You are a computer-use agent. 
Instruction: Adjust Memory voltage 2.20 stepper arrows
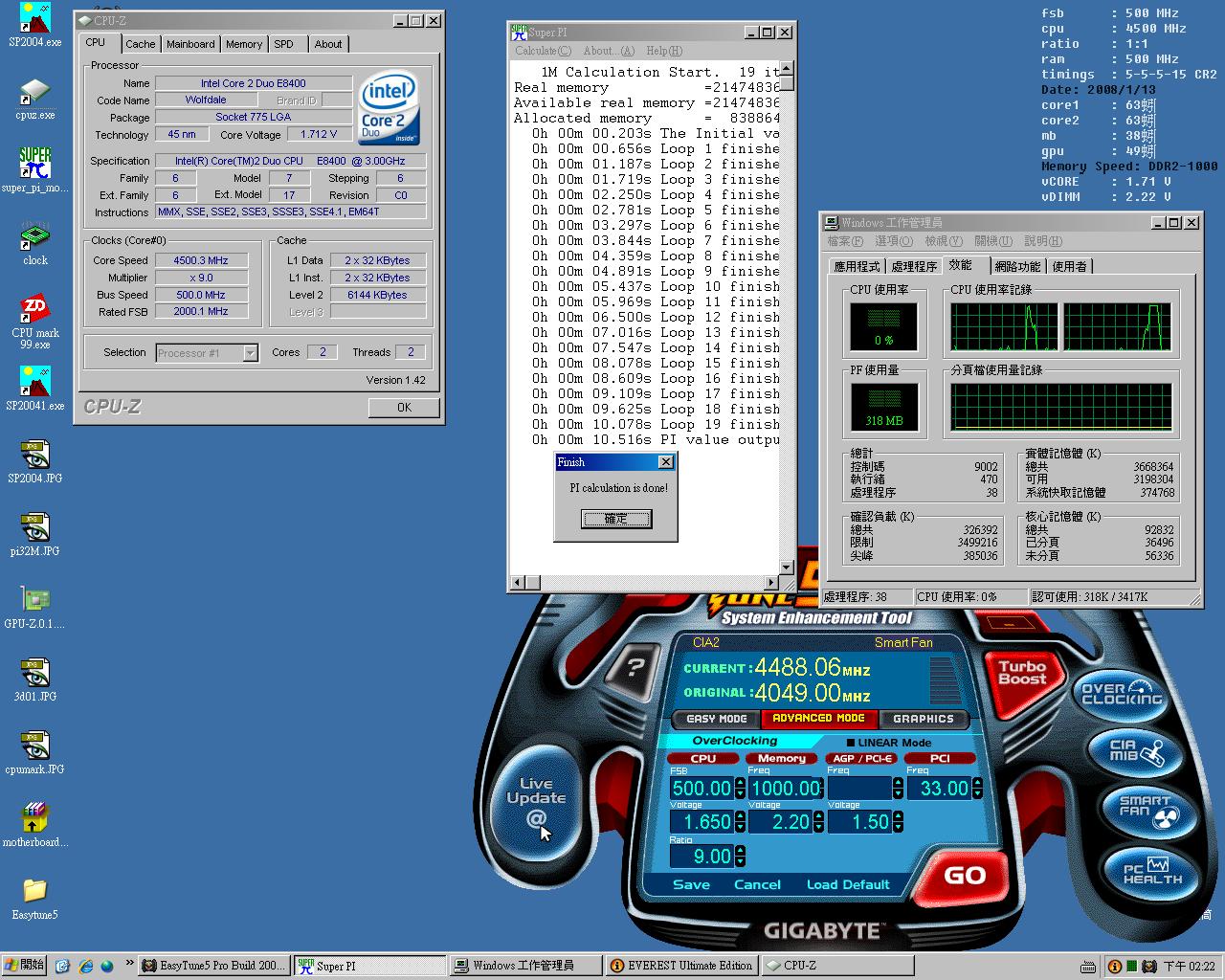[818, 822]
